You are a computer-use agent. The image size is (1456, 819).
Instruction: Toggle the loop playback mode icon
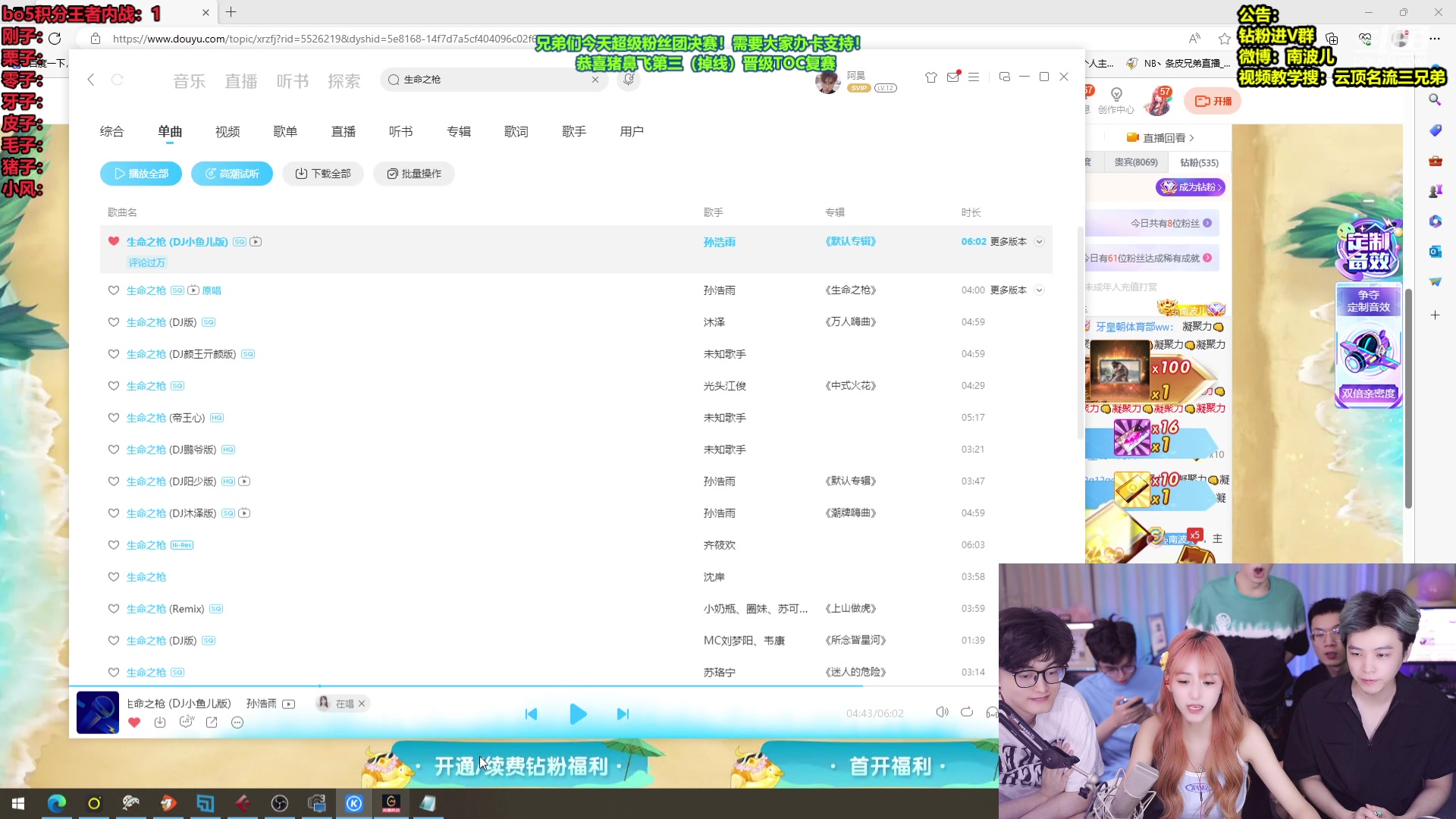967,712
